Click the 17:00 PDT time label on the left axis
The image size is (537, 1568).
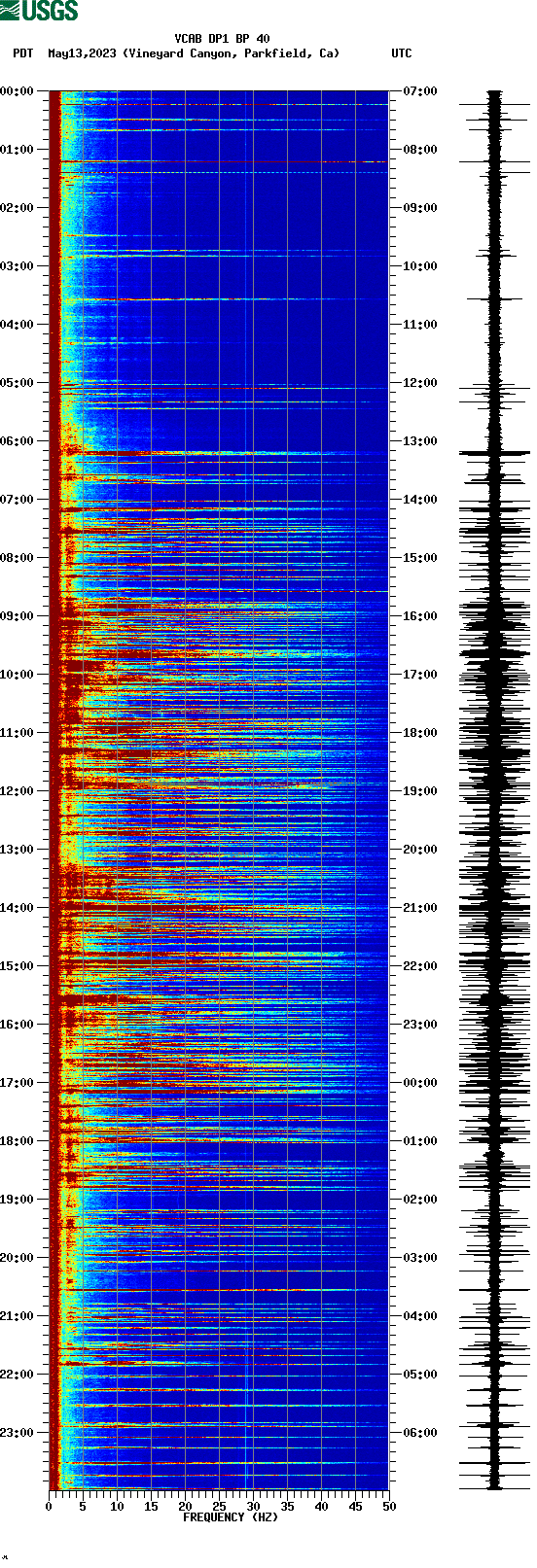(17, 1083)
